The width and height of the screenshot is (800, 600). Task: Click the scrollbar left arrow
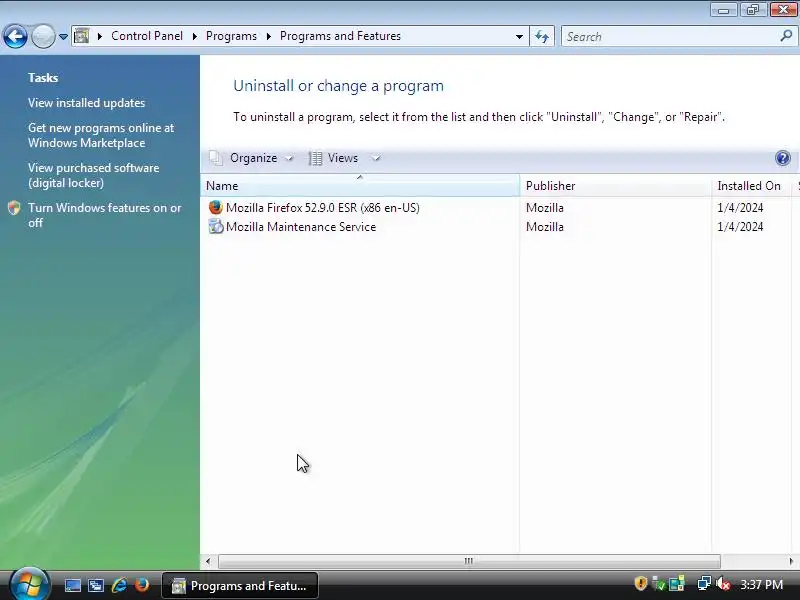pyautogui.click(x=208, y=561)
